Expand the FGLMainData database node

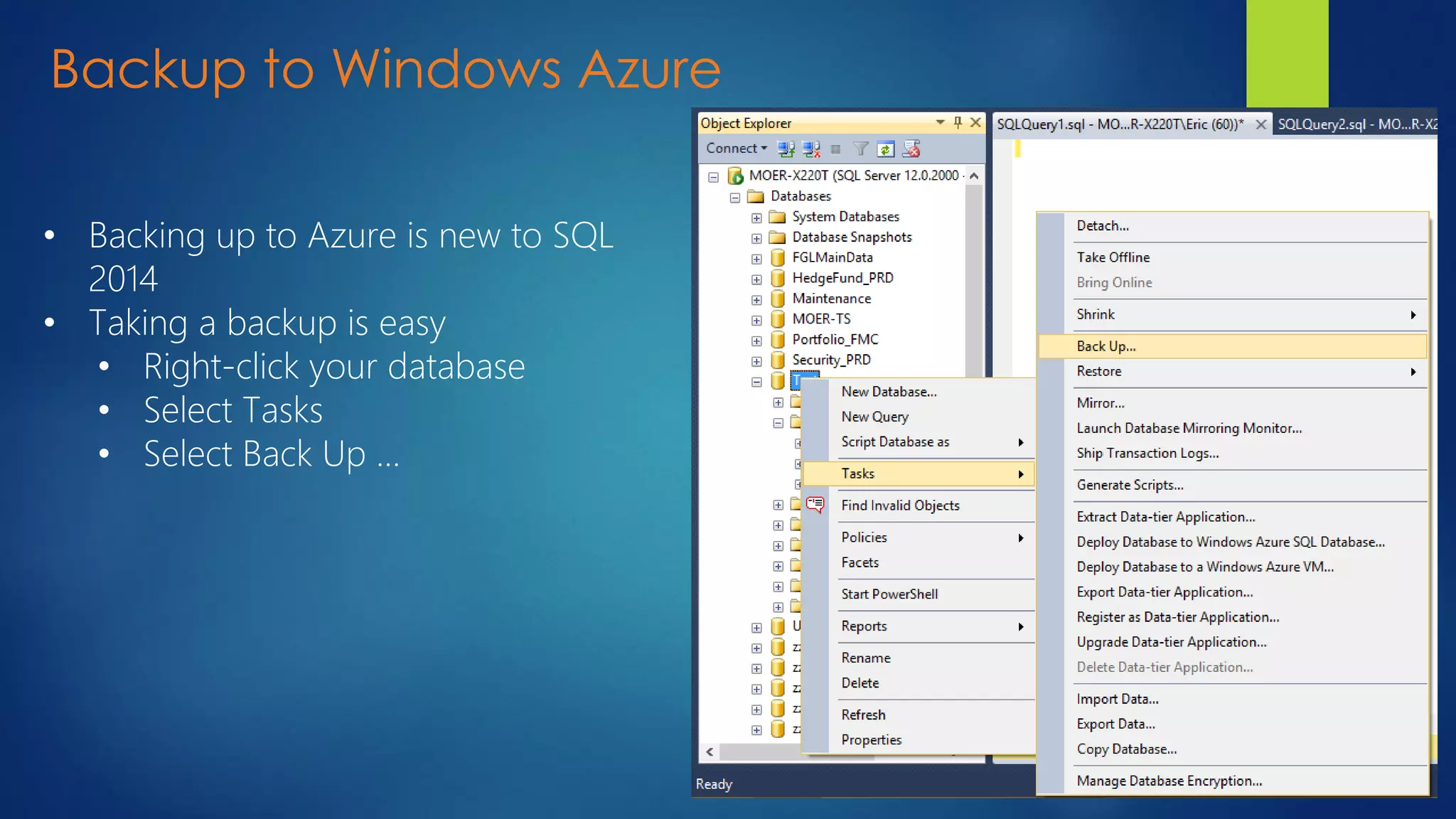click(756, 259)
